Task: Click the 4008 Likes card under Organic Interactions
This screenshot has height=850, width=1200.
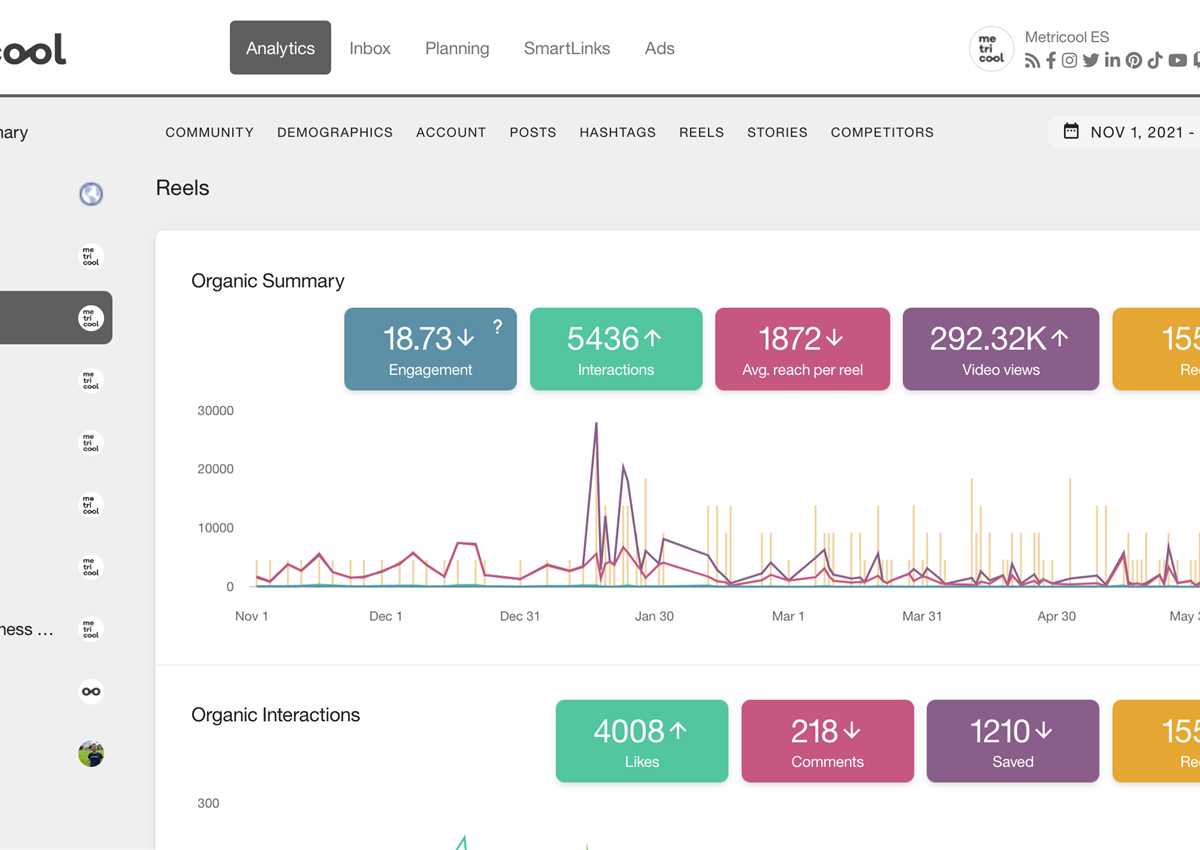Action: pos(641,741)
